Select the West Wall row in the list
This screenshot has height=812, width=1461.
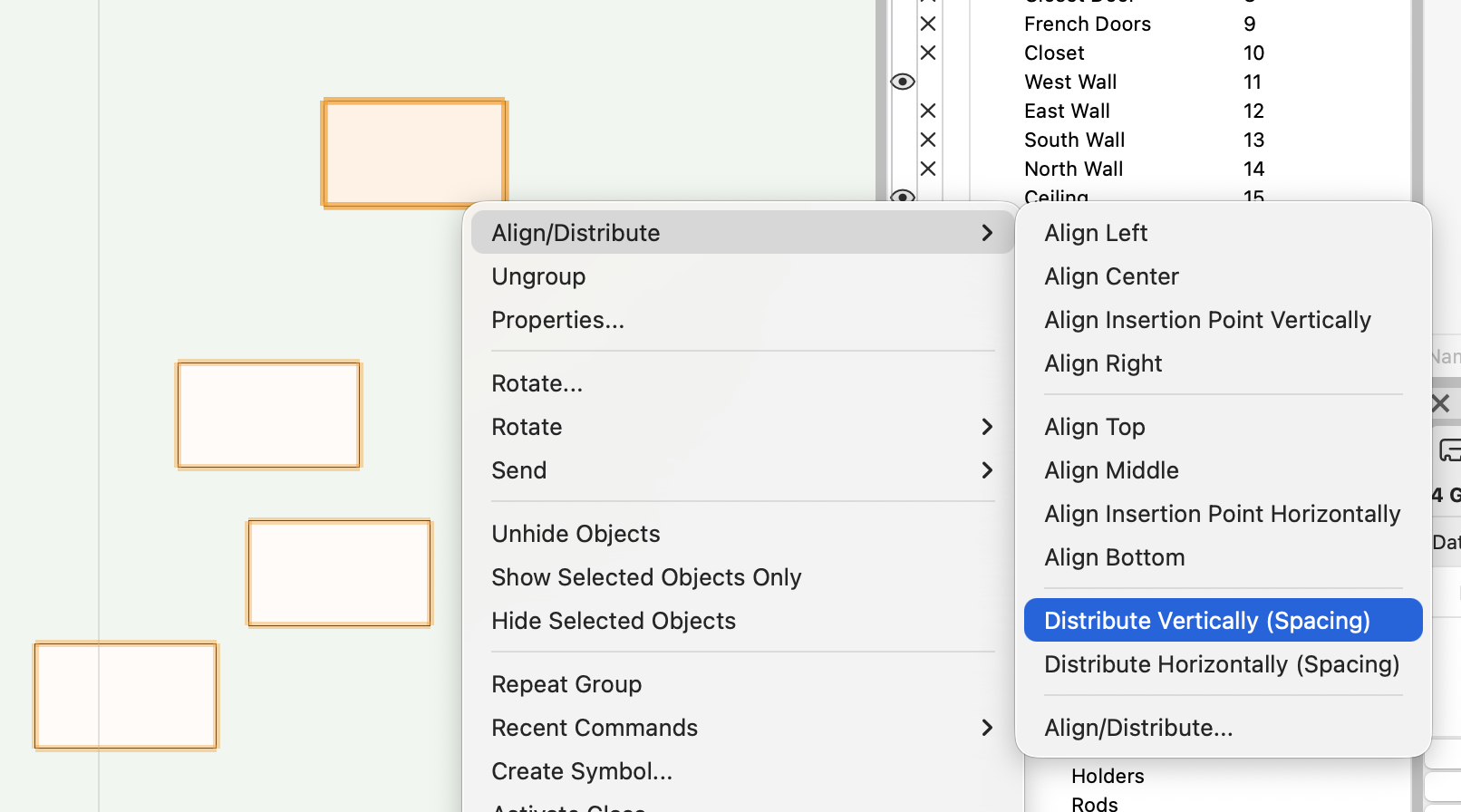1070,82
